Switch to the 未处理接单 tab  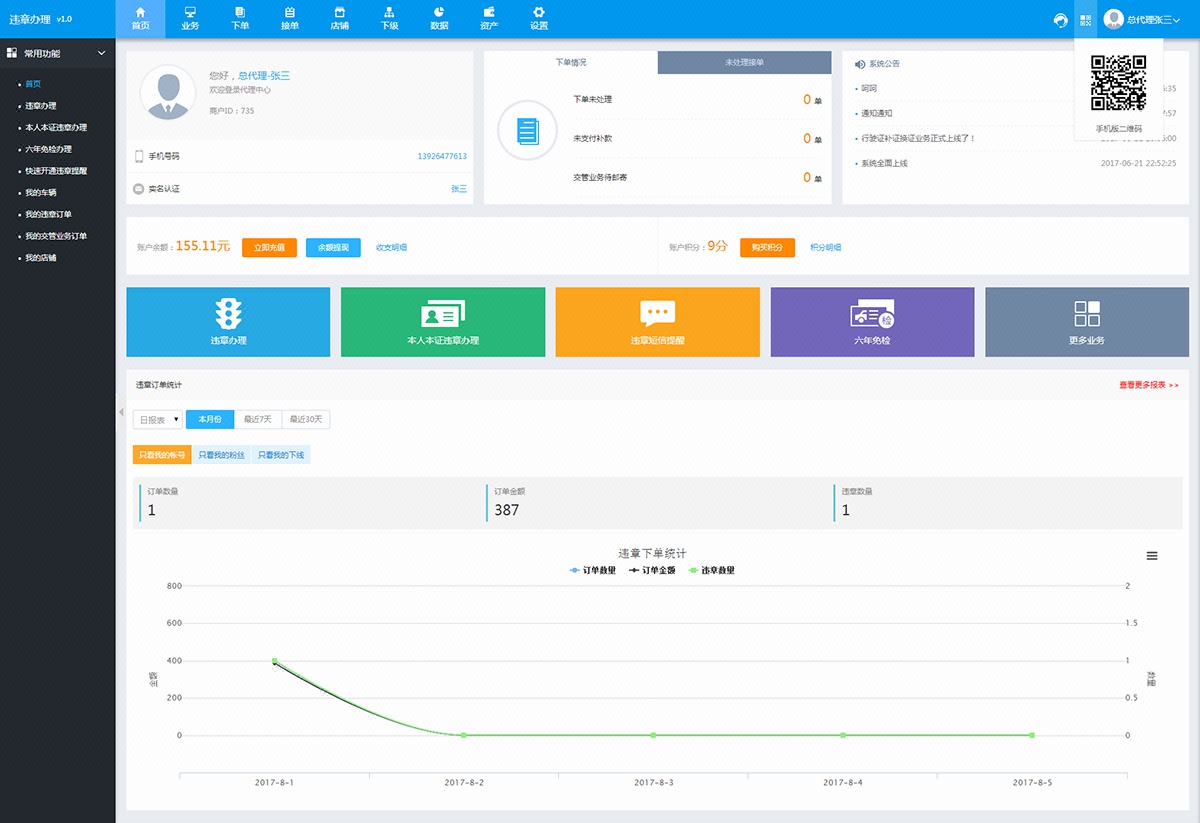coord(744,63)
